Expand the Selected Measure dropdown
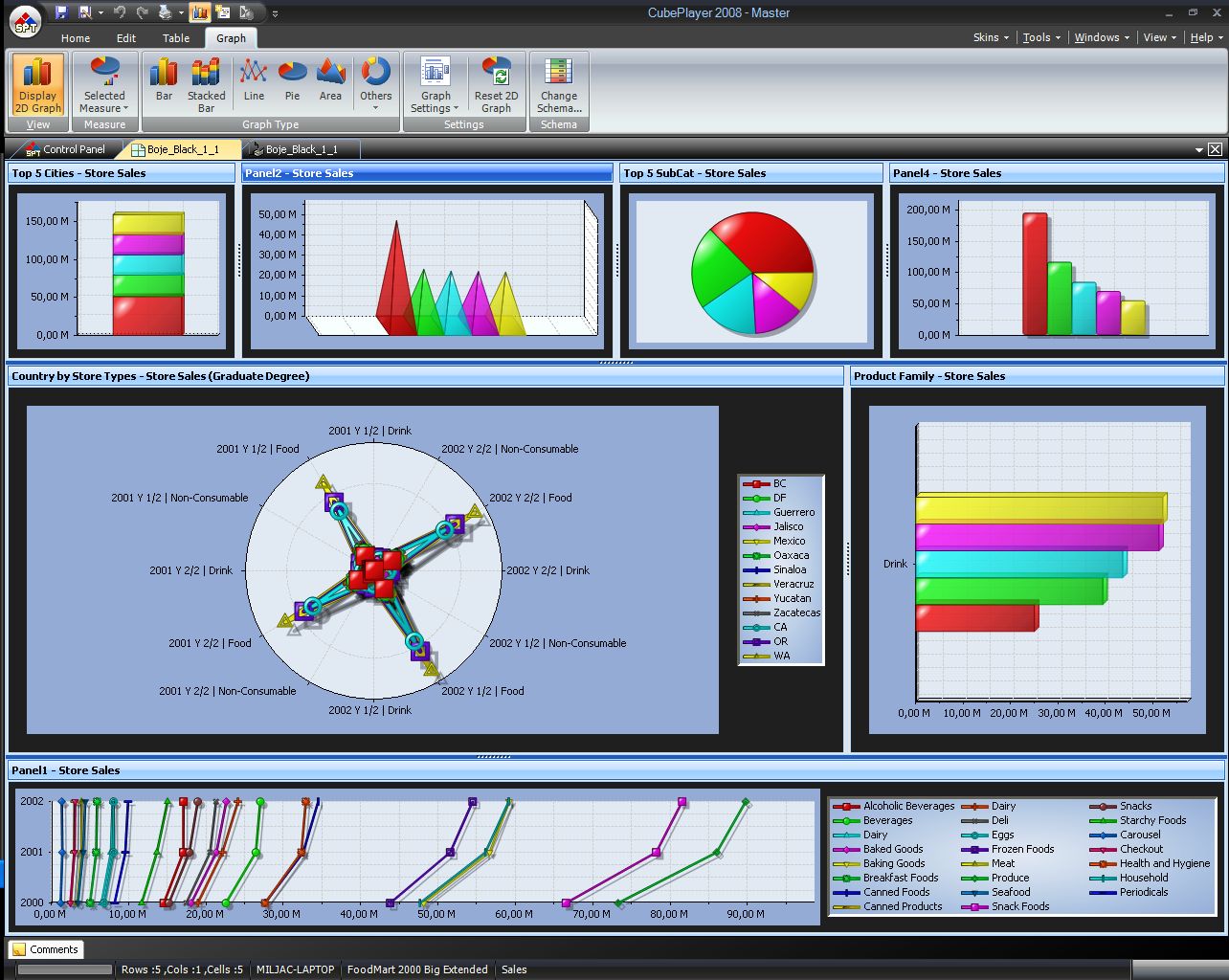The height and width of the screenshot is (980, 1229). point(104,85)
